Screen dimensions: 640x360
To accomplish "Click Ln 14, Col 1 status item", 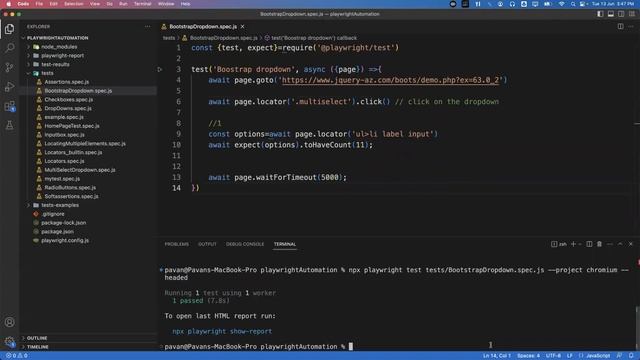I will (x=497, y=356).
